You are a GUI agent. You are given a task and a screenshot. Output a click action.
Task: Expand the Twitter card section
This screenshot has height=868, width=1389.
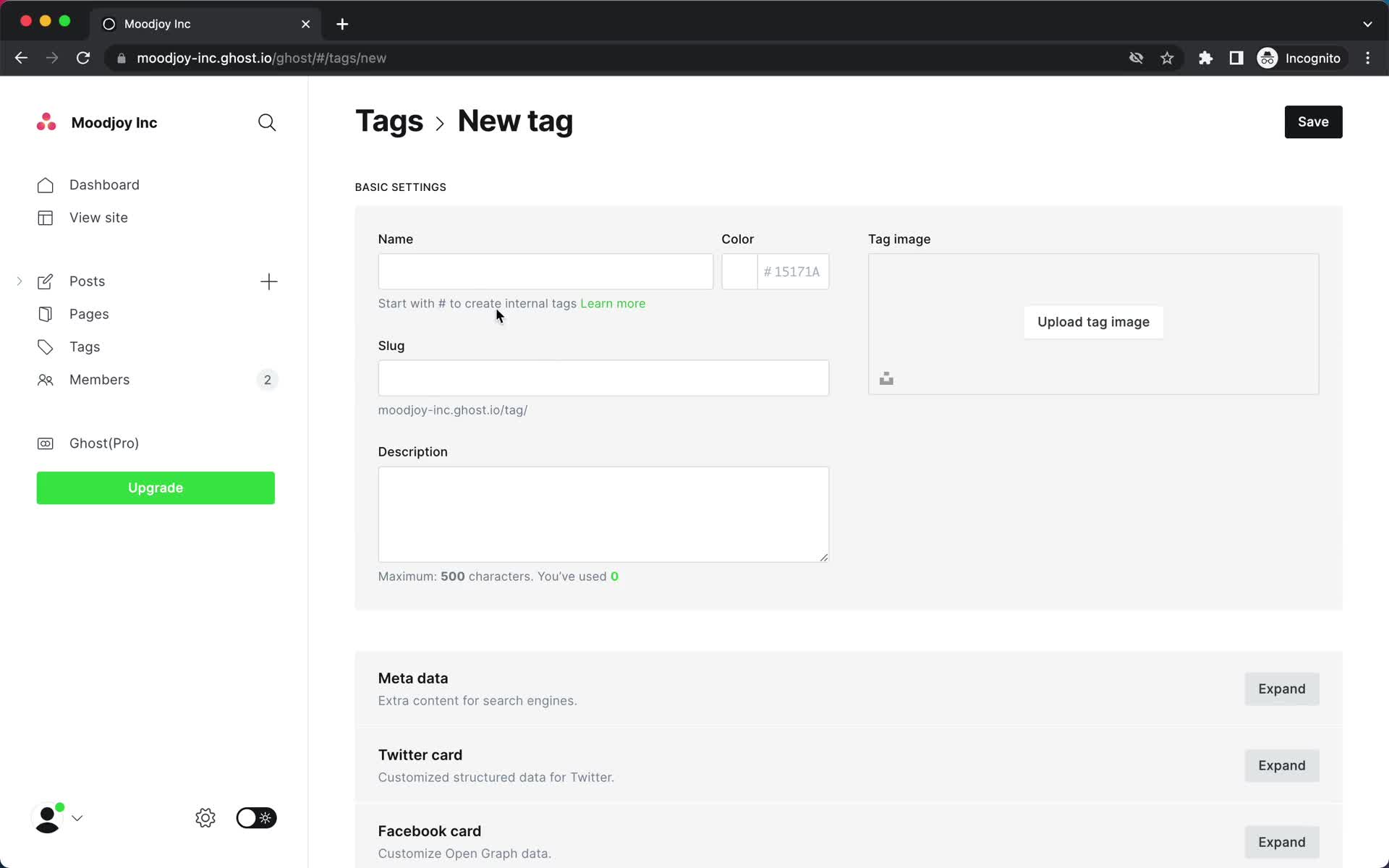click(x=1282, y=765)
